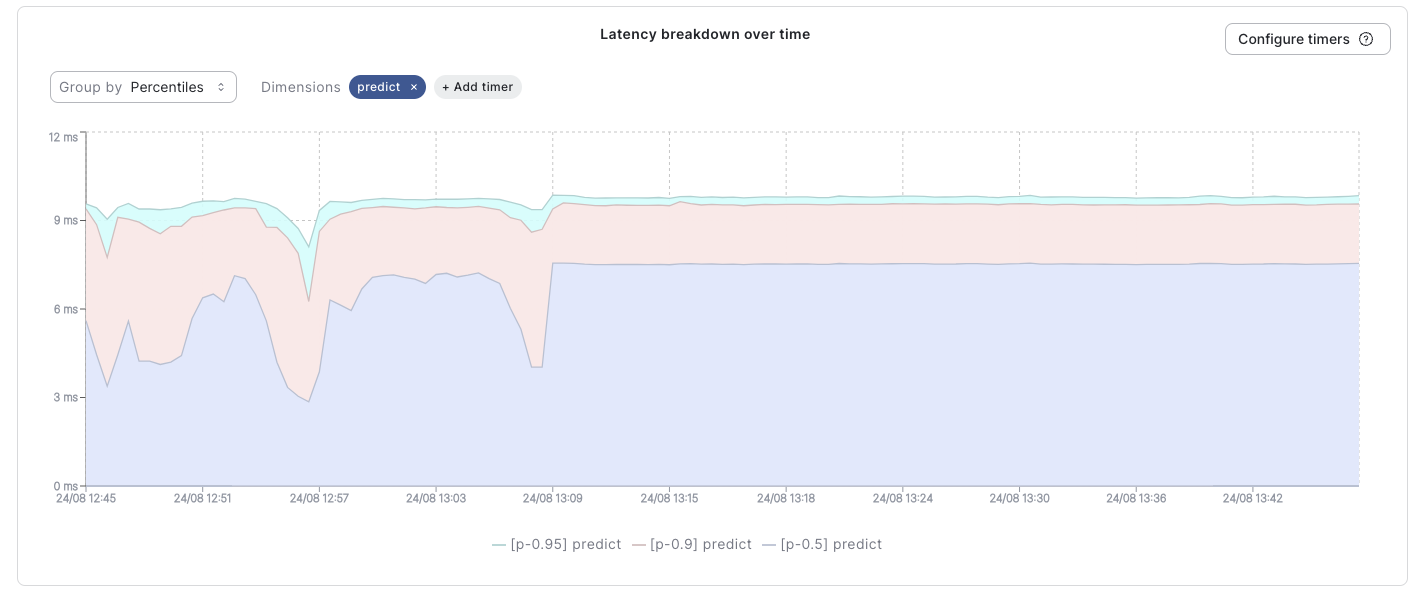Screen dimensions: 1422x596
Task: Click the chart title Latency breakdown over time
Action: click(705, 34)
